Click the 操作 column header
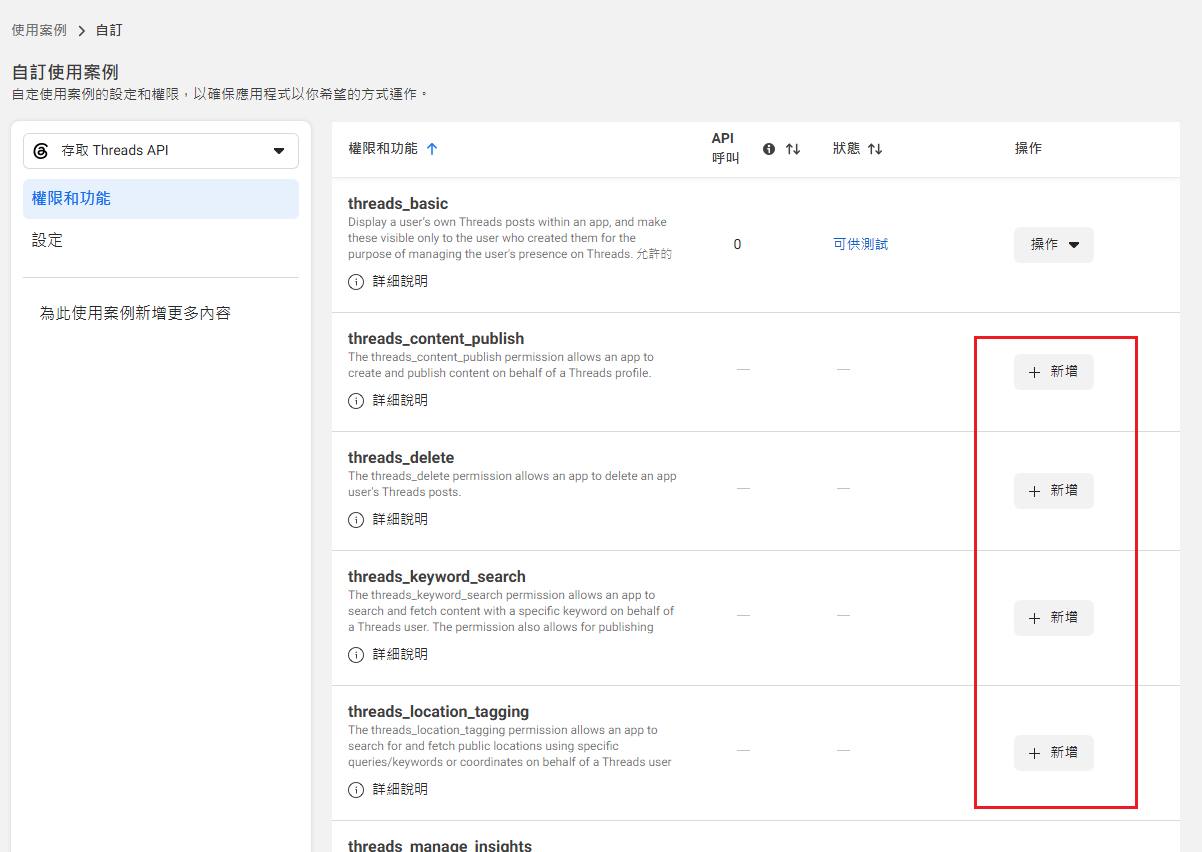This screenshot has height=852, width=1202. pyautogui.click(x=1028, y=148)
